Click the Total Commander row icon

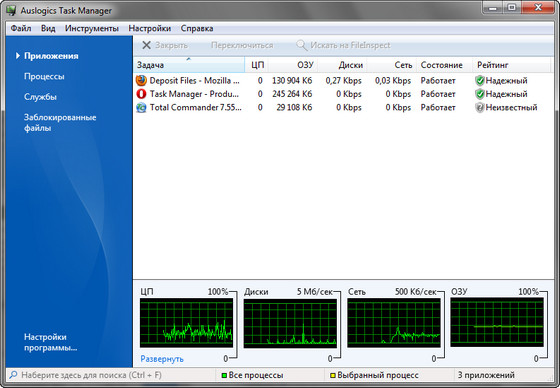pyautogui.click(x=141, y=108)
